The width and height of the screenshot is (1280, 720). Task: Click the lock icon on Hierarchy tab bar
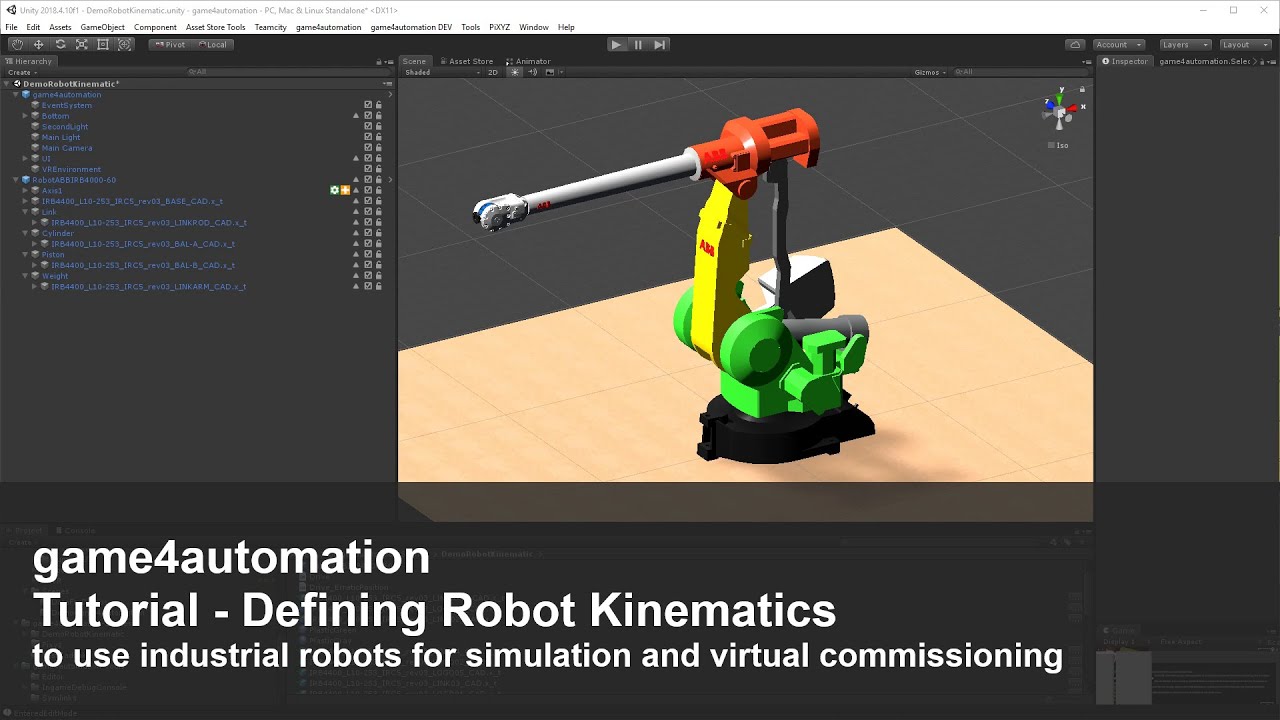coord(381,61)
